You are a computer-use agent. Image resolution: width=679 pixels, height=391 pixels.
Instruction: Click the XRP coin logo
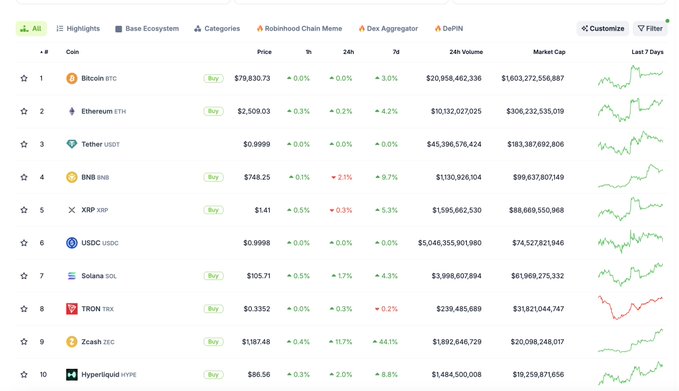[x=71, y=210]
